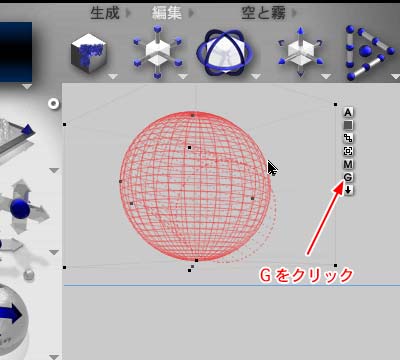Select the Rotate tool with orbiting rings
The height and width of the screenshot is (360, 400).
click(x=224, y=52)
